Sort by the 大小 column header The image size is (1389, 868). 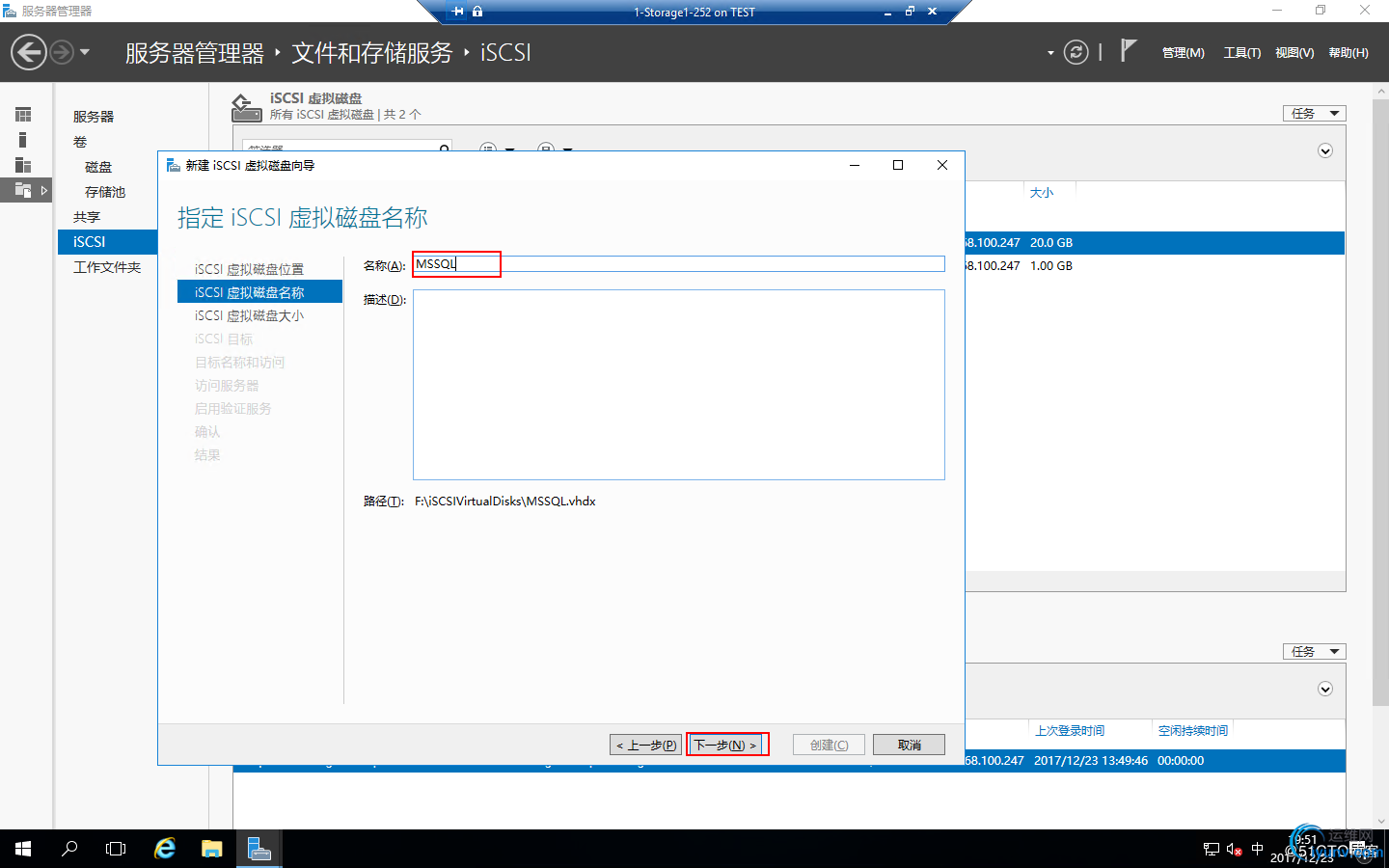point(1042,193)
